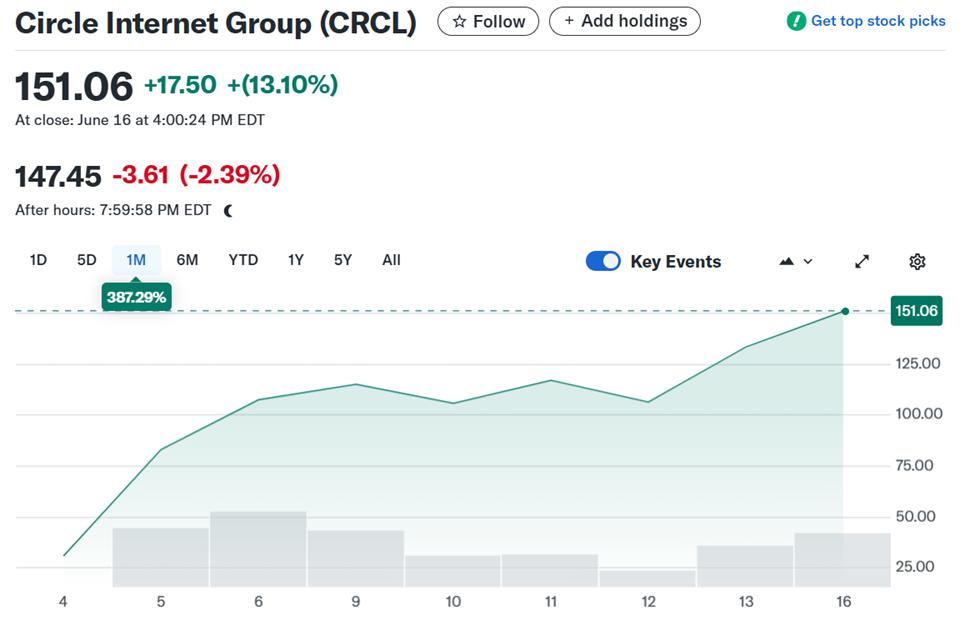The image size is (975, 621).
Task: Select the 5Y time range tab
Action: [342, 260]
